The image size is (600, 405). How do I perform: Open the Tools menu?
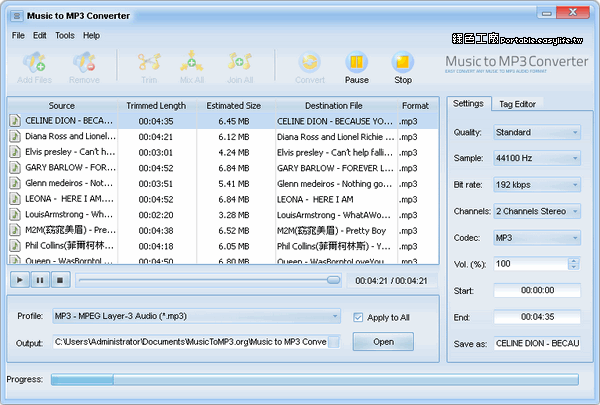(64, 35)
